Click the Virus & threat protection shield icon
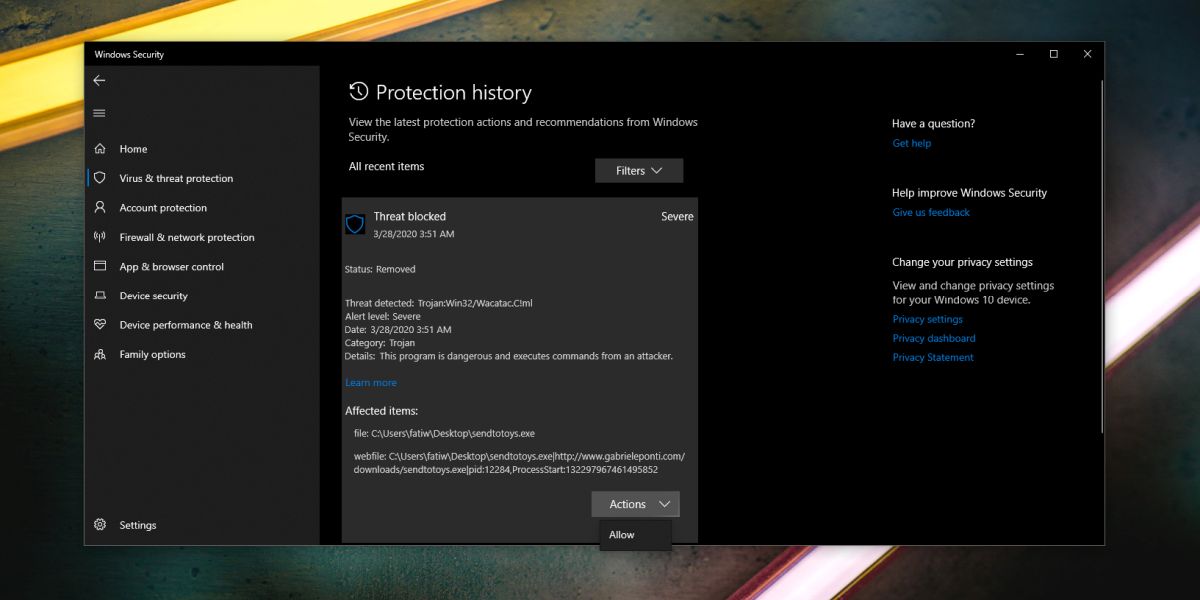The height and width of the screenshot is (600, 1200). [99, 178]
